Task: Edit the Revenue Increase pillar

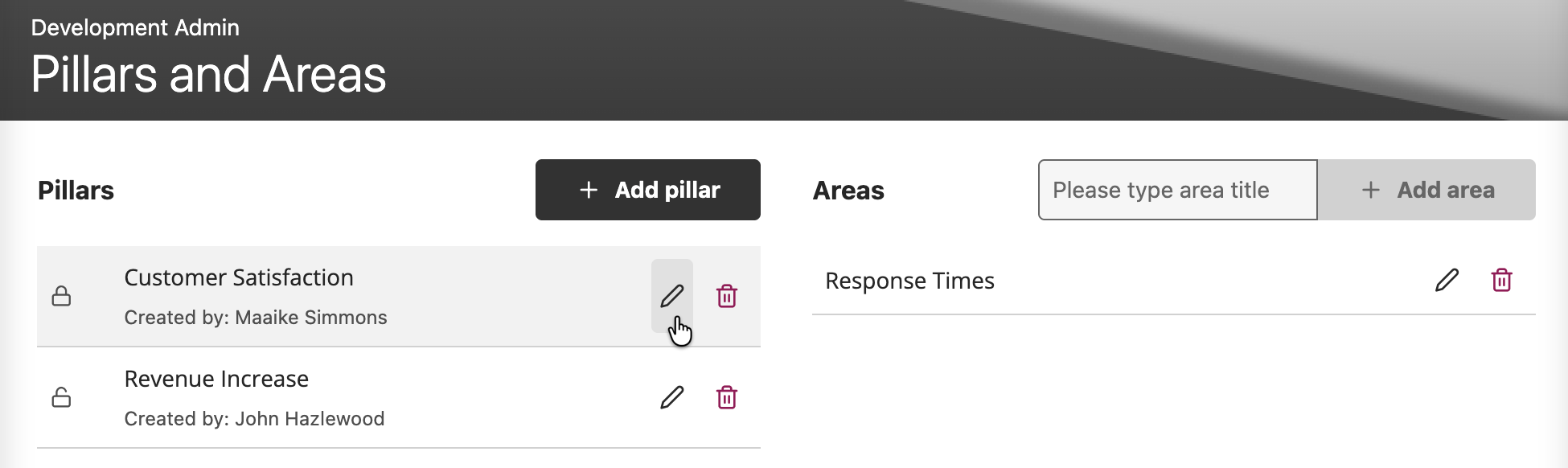Action: pos(672,397)
